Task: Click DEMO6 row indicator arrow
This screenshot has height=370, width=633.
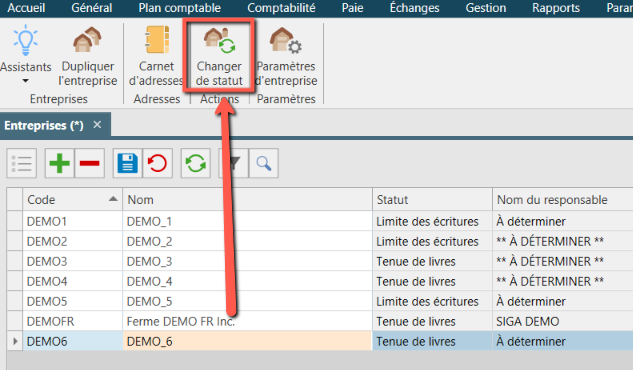Action: [15, 341]
